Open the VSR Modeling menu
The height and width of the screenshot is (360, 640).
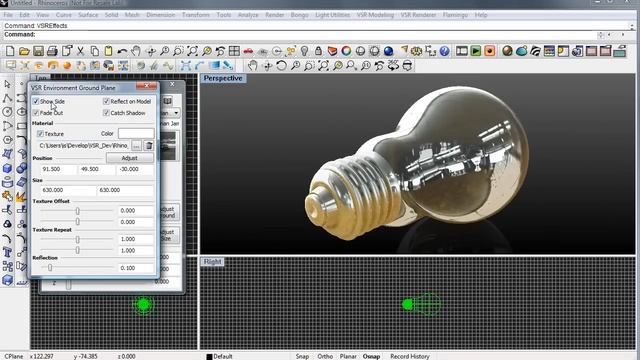pyautogui.click(x=375, y=15)
